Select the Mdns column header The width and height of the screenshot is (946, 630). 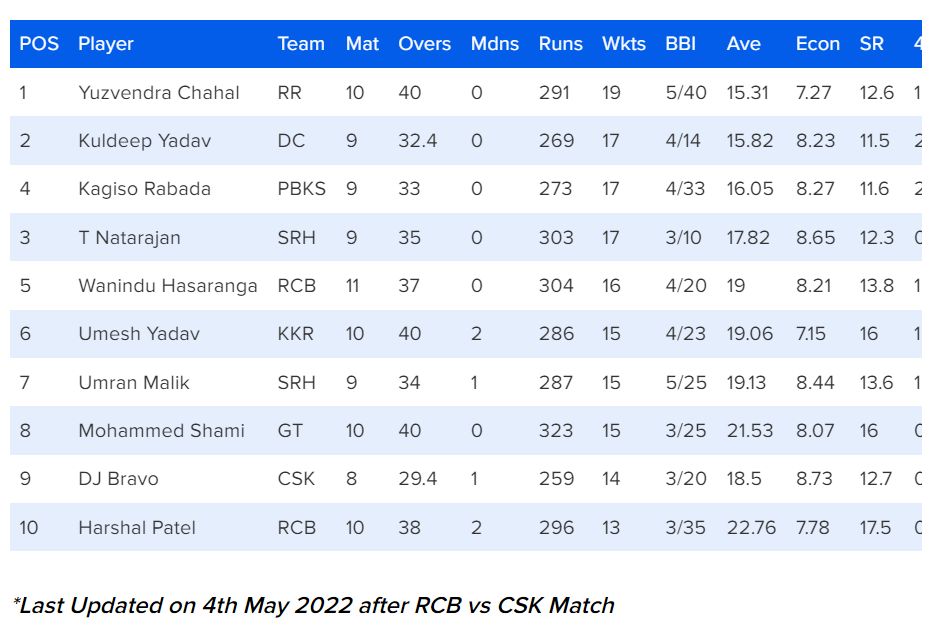click(495, 44)
